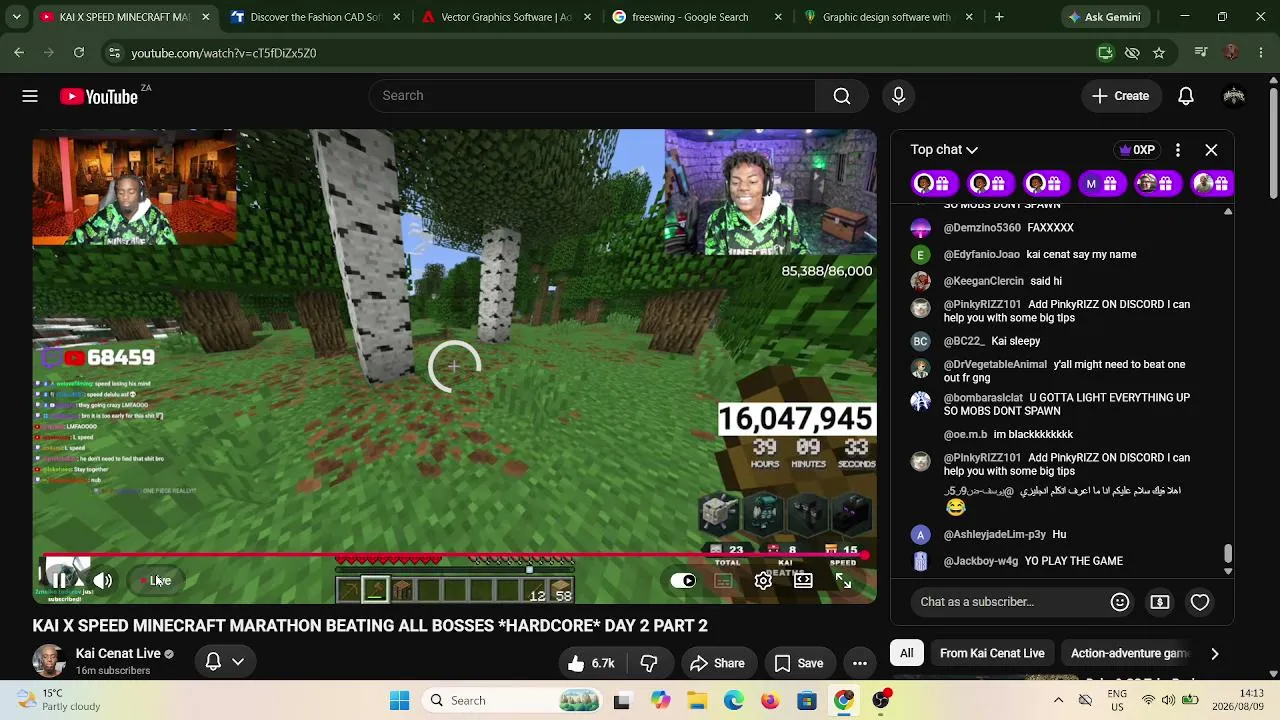This screenshot has height=720, width=1280.
Task: Open the Chrome three-dot menu
Action: pos(1260,53)
